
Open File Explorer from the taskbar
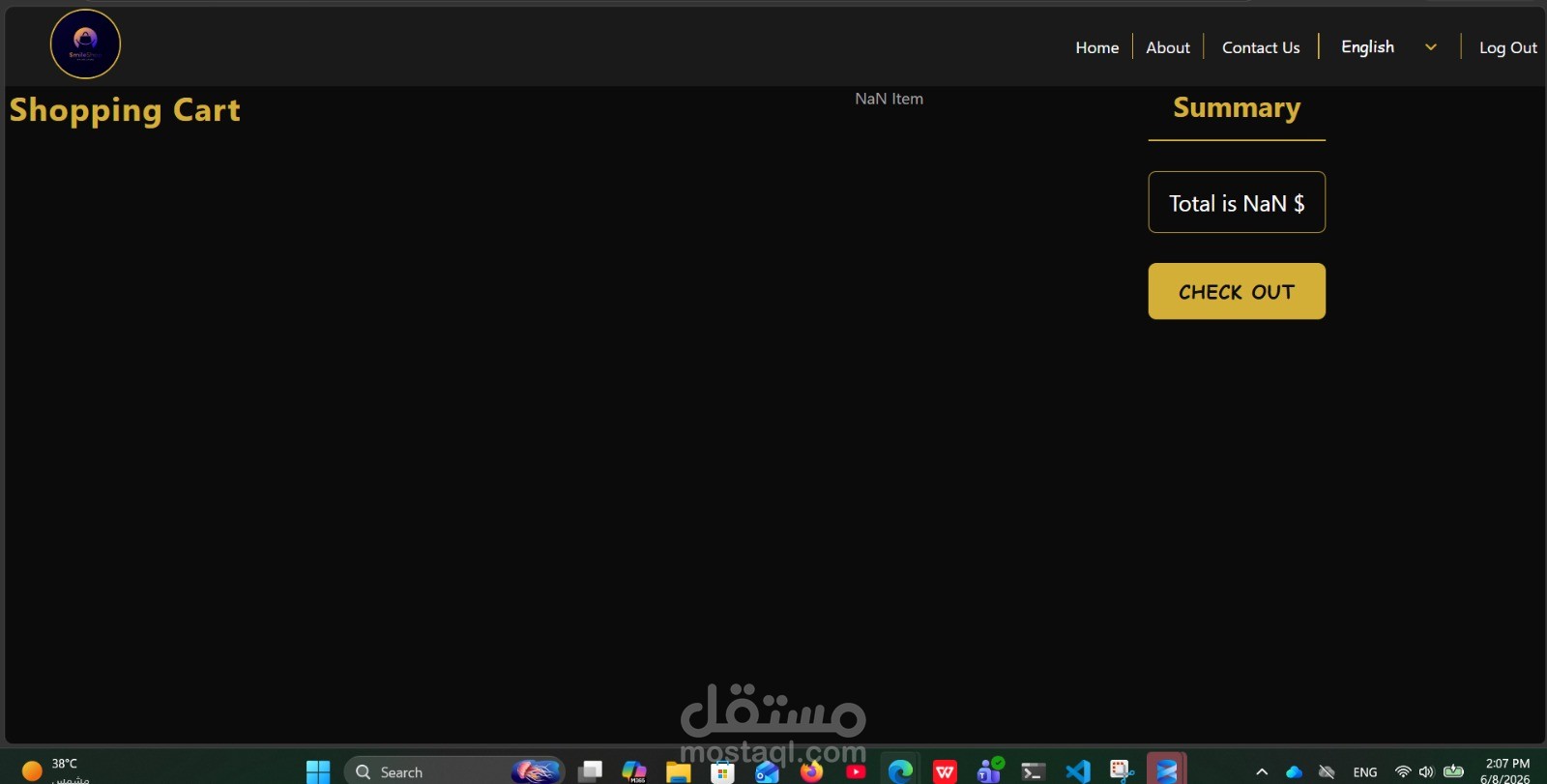(x=678, y=771)
